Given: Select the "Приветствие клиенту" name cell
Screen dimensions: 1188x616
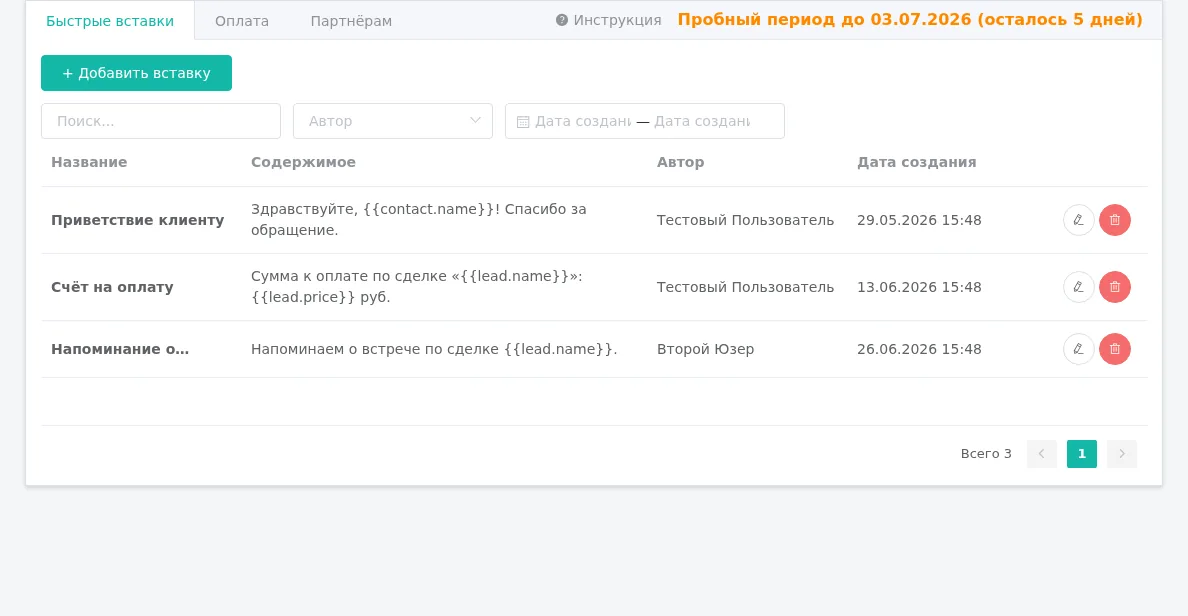Looking at the screenshot, I should 138,220.
